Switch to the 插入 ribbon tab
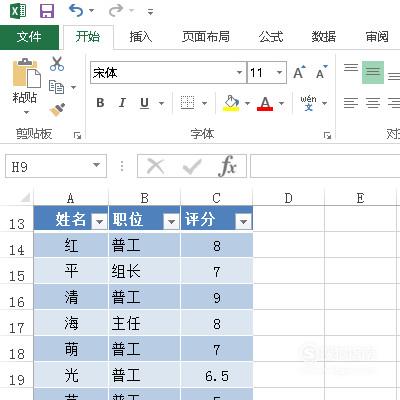Image resolution: width=400 pixels, height=400 pixels. pos(141,37)
